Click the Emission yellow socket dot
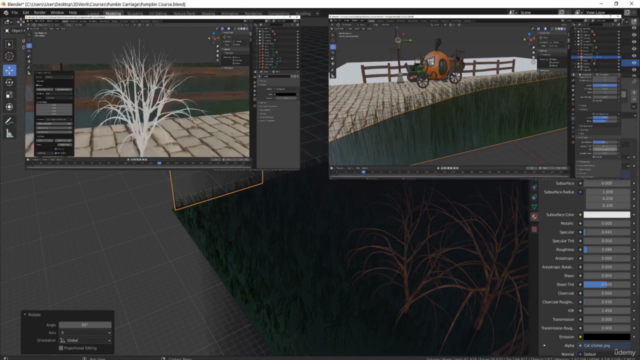Image resolution: width=640 pixels, height=360 pixels. tap(580, 337)
